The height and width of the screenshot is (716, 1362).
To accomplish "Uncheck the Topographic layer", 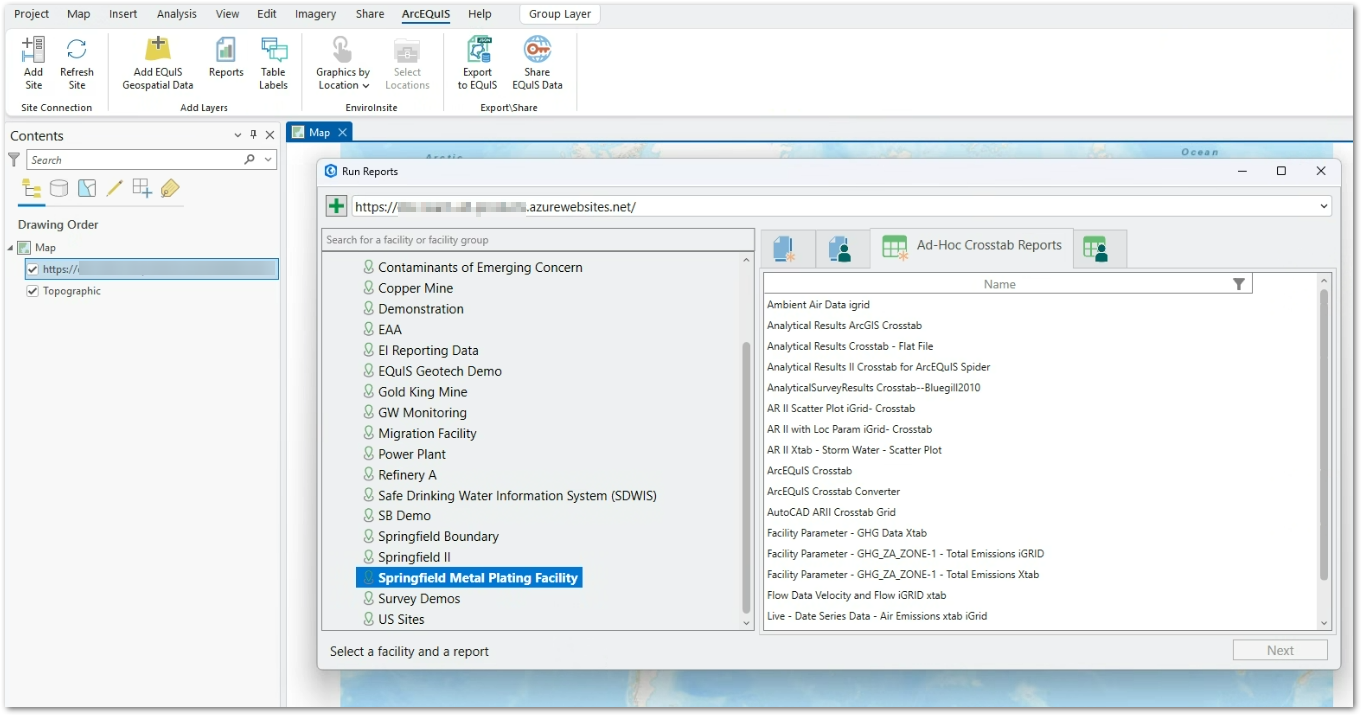I will click(33, 290).
